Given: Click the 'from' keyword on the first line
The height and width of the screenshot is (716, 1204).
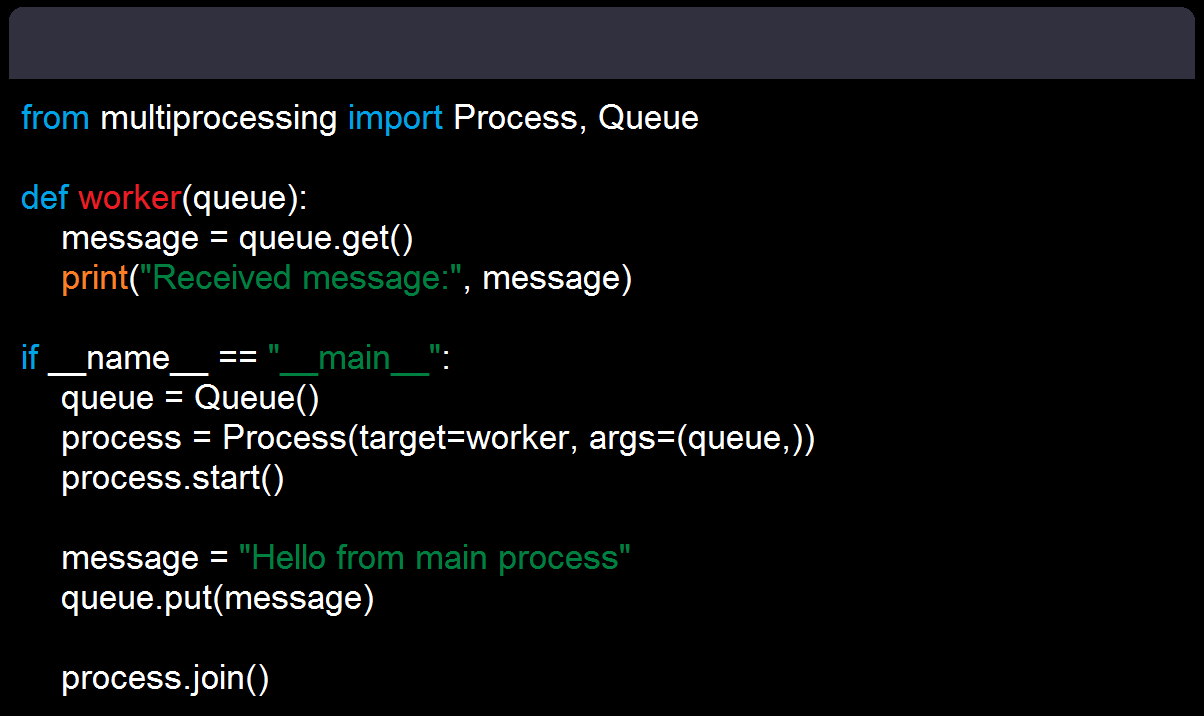Looking at the screenshot, I should tap(55, 118).
